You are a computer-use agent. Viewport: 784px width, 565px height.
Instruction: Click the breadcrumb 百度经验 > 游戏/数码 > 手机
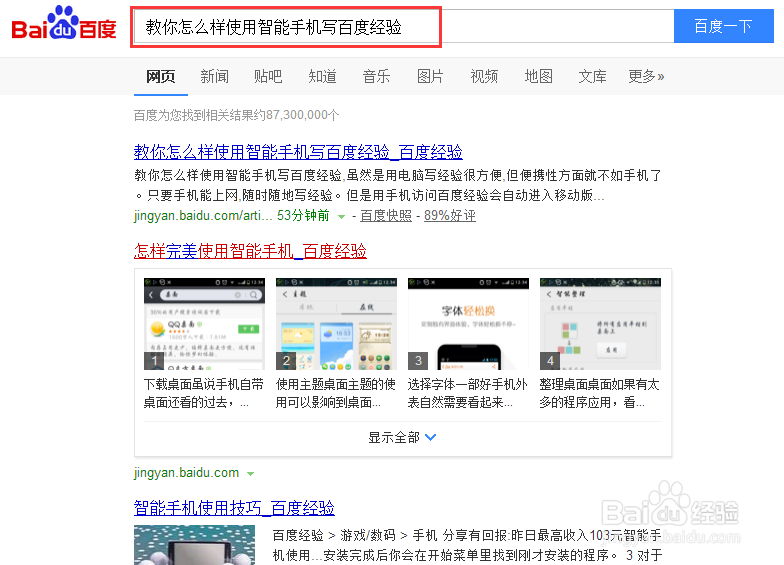[355, 536]
